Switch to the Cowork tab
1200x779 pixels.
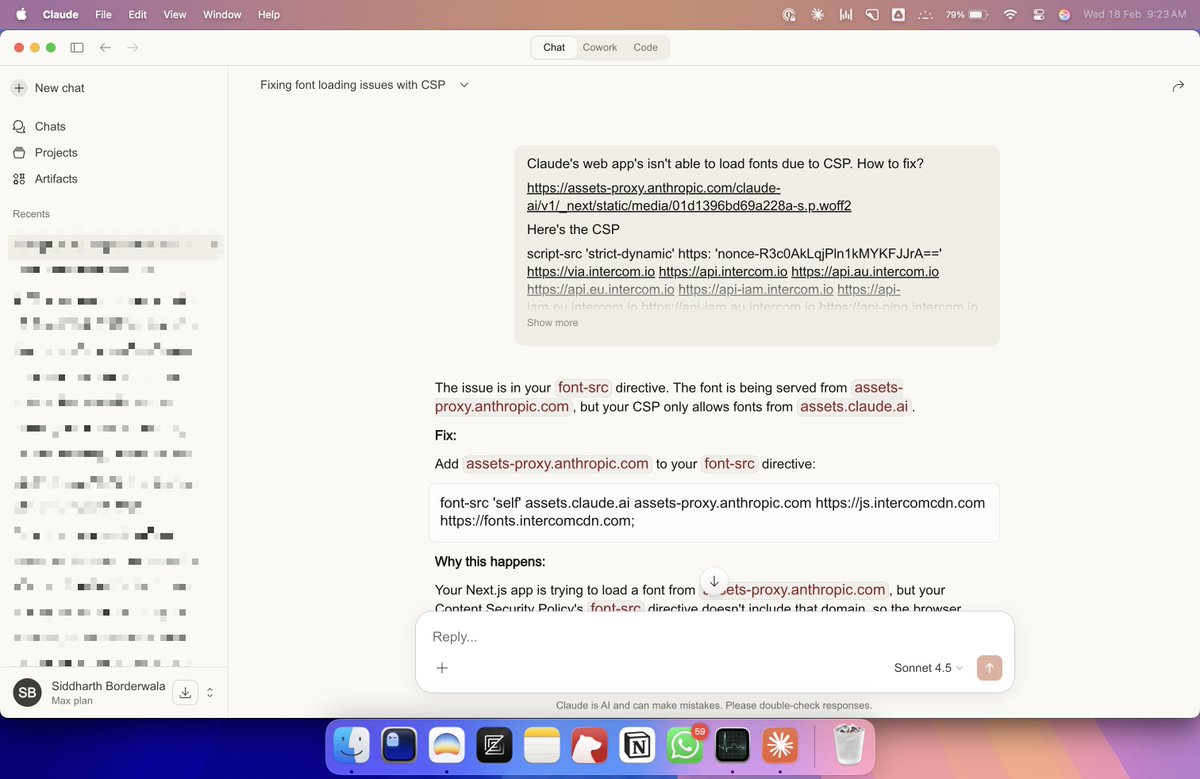pyautogui.click(x=600, y=47)
